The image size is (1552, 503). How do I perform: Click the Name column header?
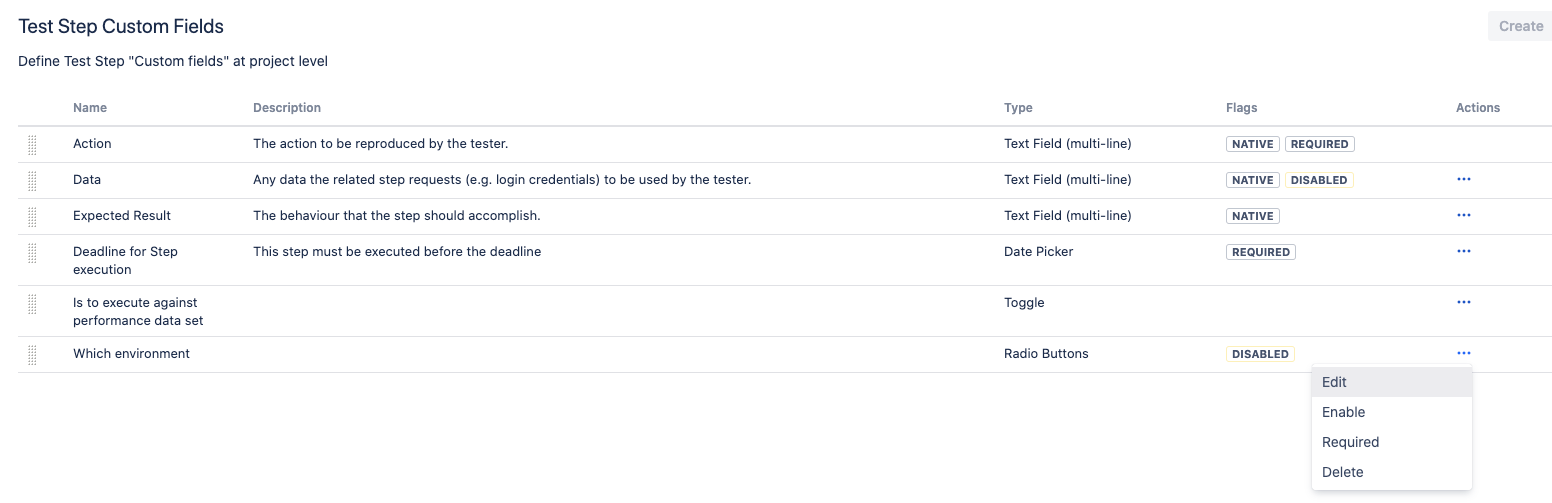tap(90, 108)
